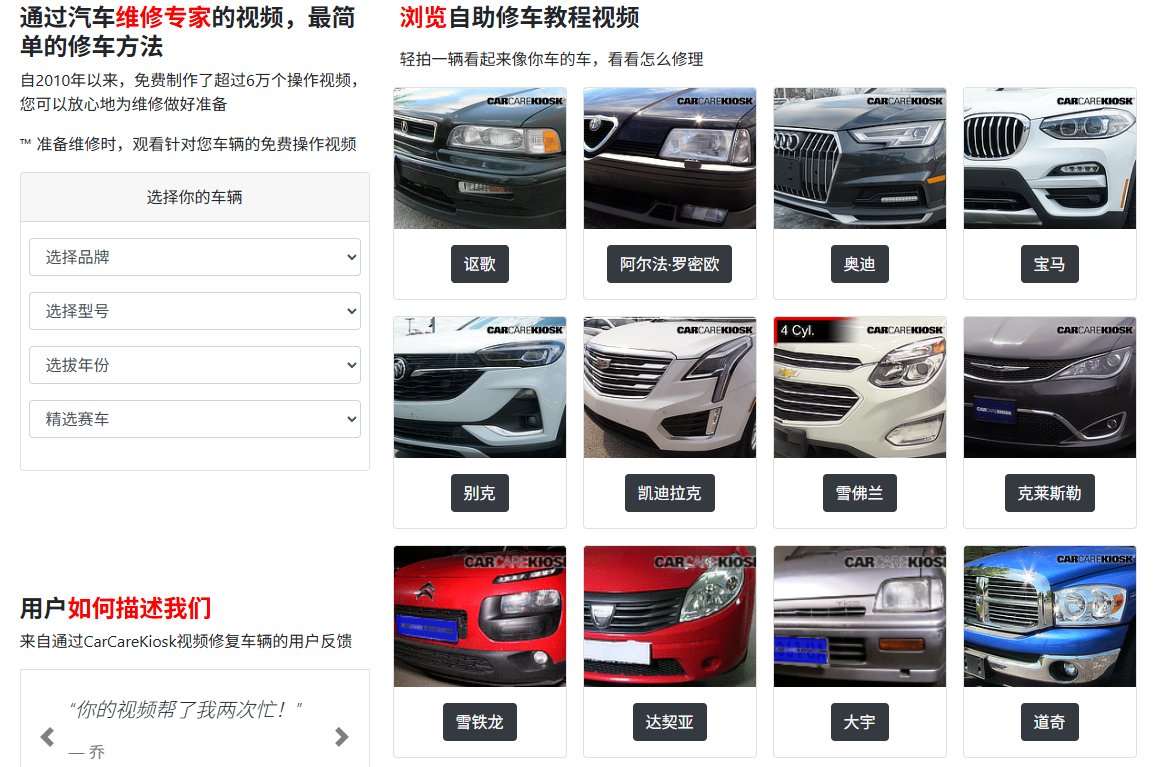Click the blue 道奇 truck thumbnail

click(1050, 616)
